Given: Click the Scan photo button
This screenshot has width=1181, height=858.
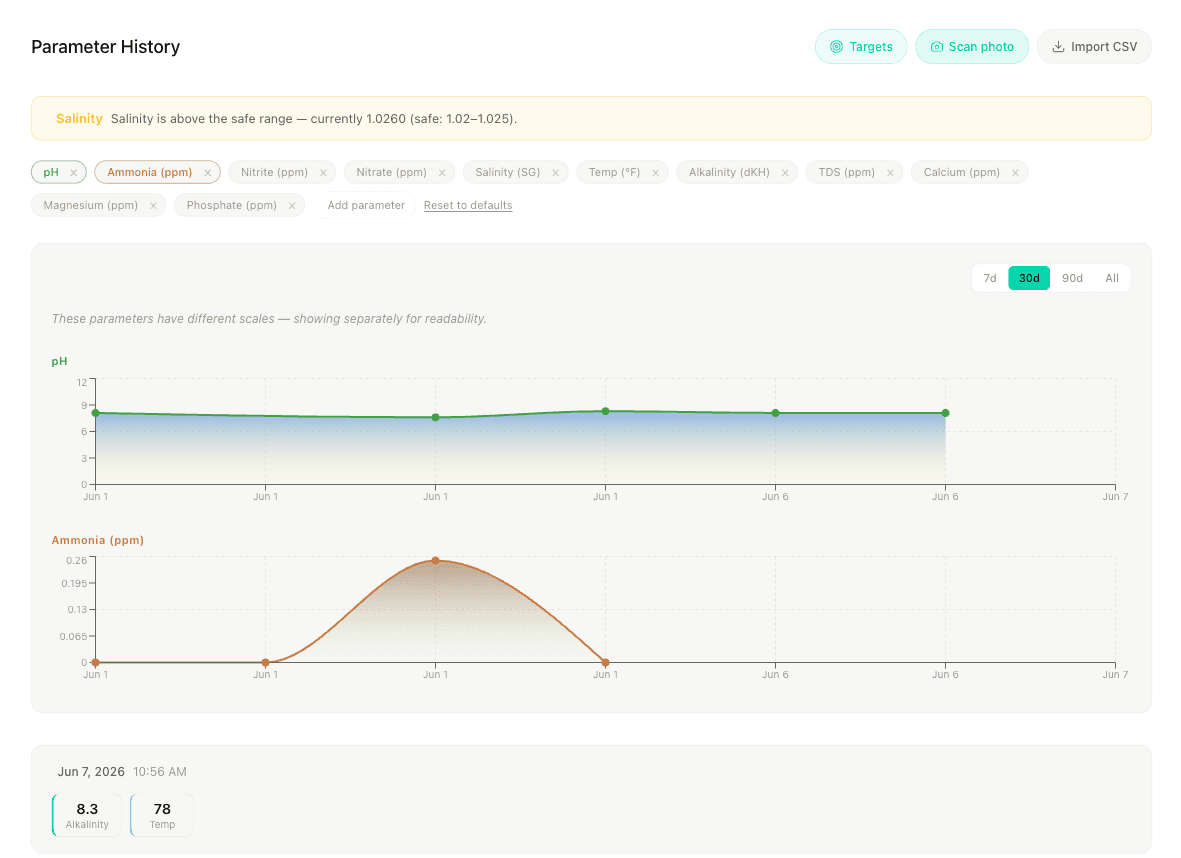Looking at the screenshot, I should coord(972,47).
